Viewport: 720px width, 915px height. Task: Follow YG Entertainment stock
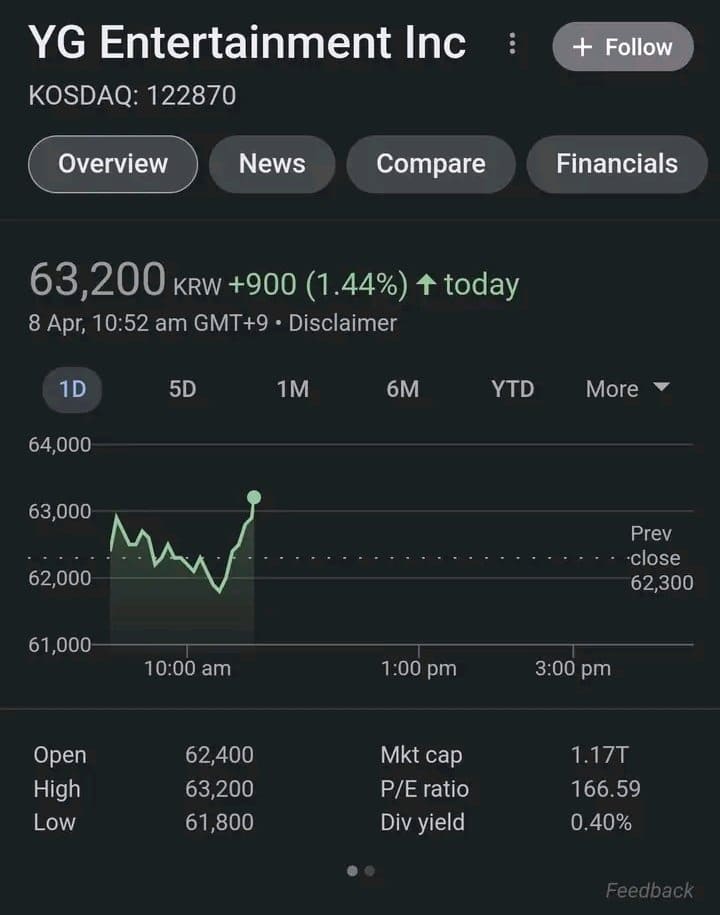623,47
